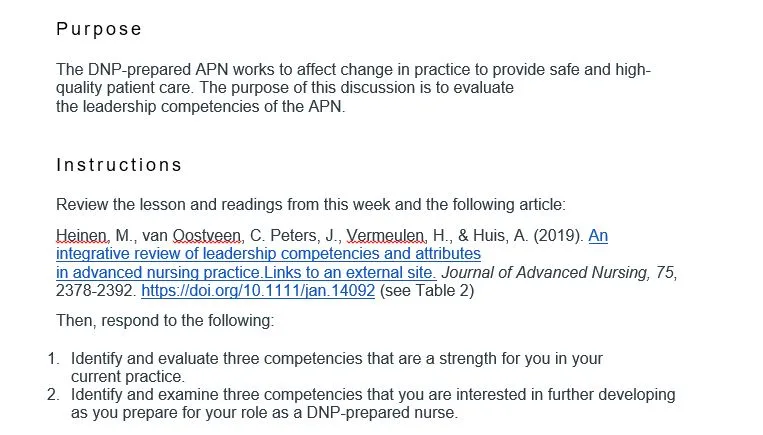Screen dimensions: 763x435
Task: Click list item one about strength competencies
Action: click(x=337, y=358)
